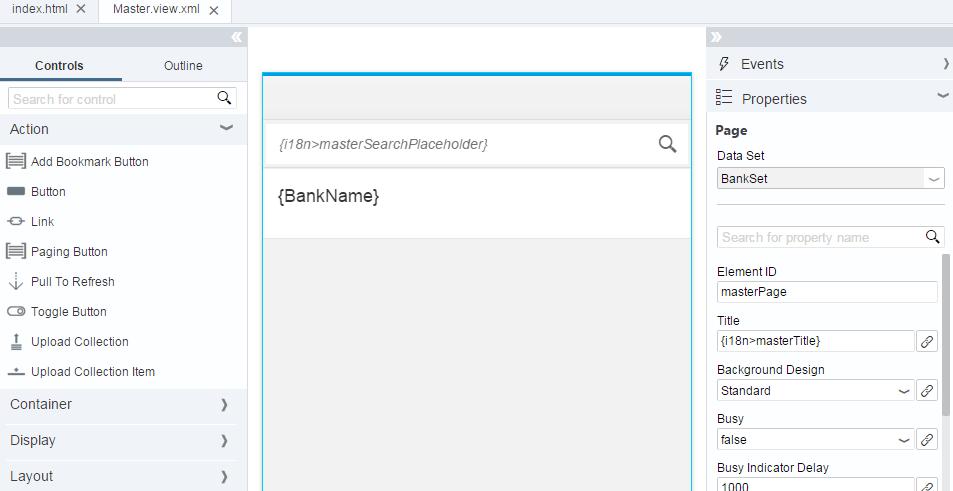Viewport: 953px width, 491px height.
Task: Select the Controls tab
Action: pos(60,66)
